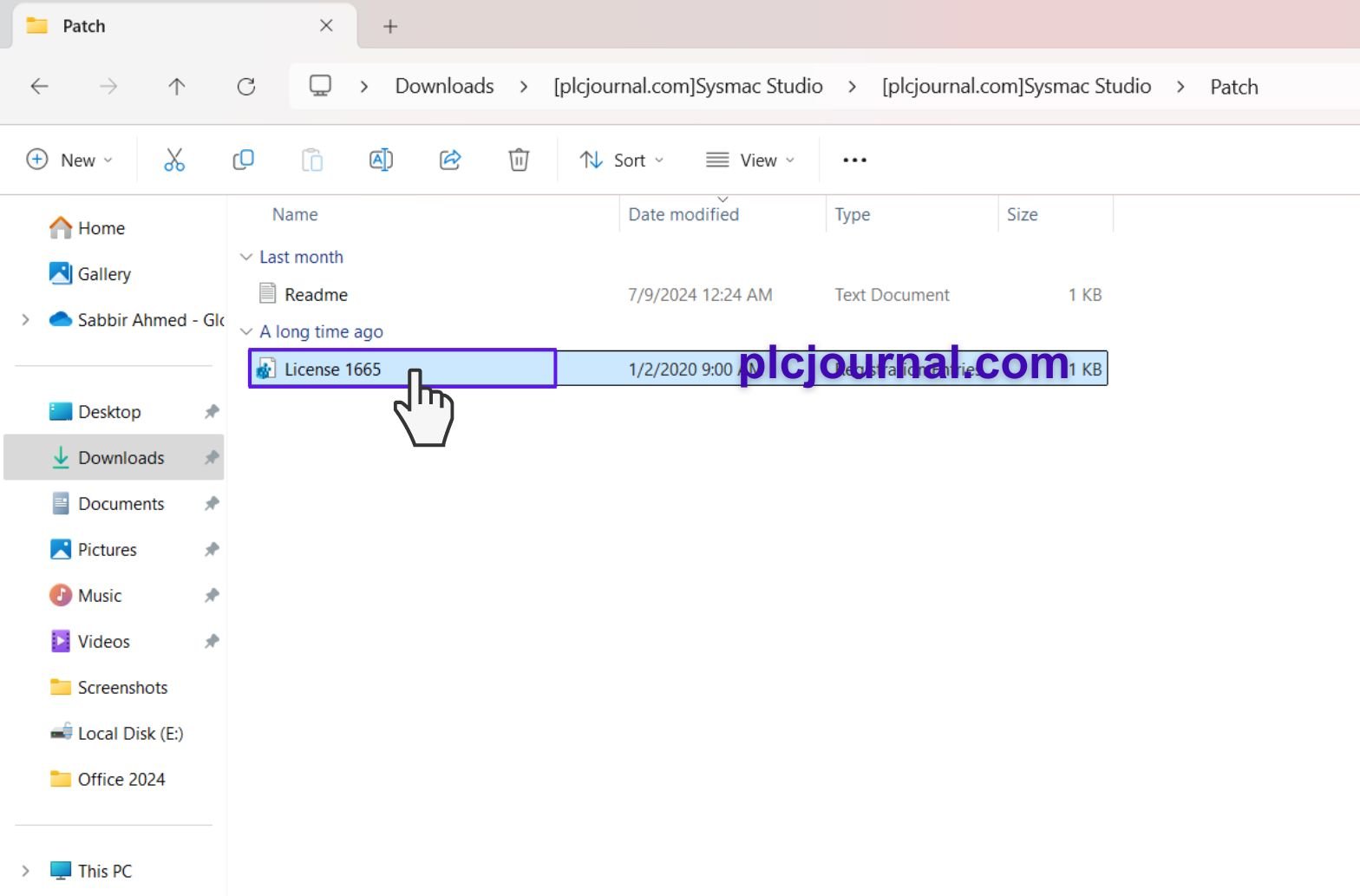Expand the This PC tree node

25,870
